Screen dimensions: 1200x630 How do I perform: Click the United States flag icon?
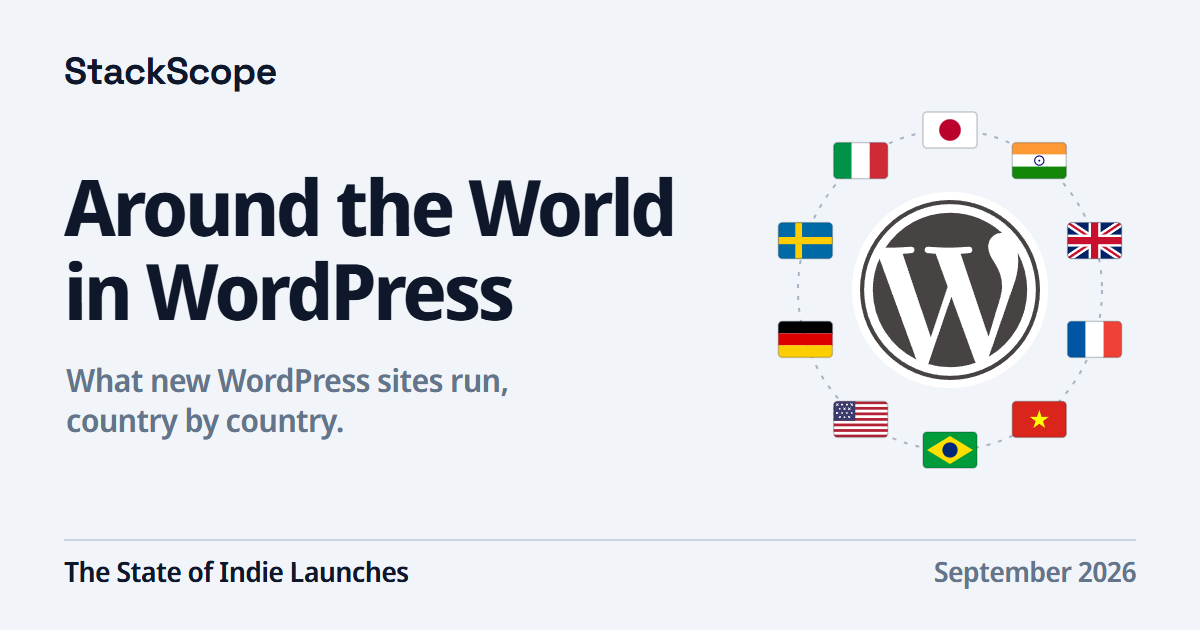coord(861,419)
